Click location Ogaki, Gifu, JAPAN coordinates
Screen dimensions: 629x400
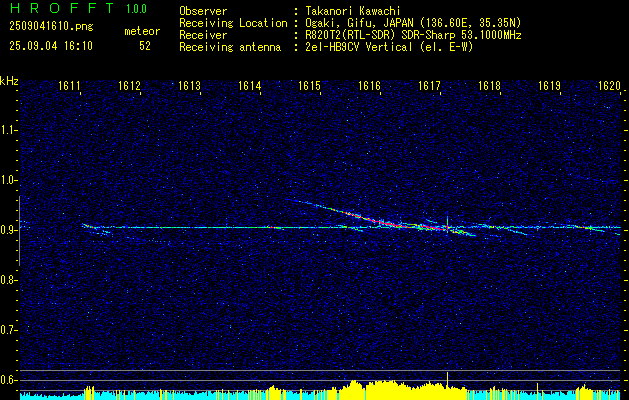click(413, 23)
